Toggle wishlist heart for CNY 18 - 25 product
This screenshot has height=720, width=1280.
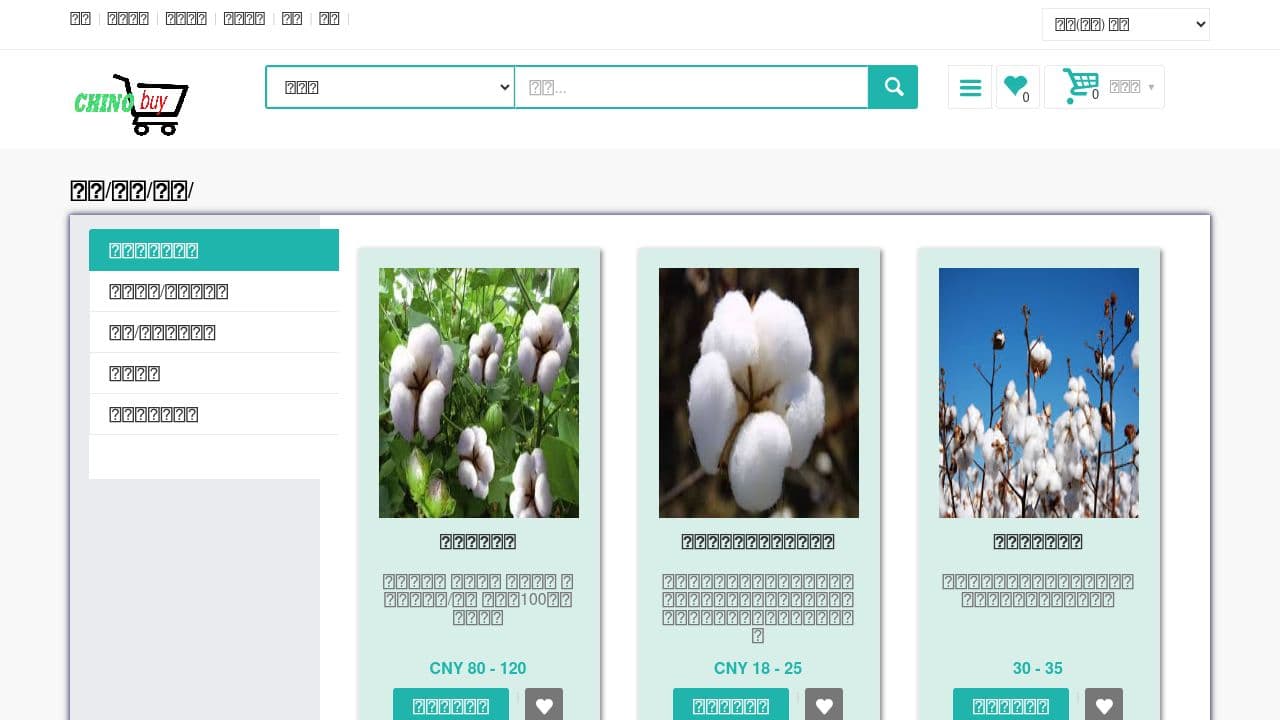[x=824, y=705]
